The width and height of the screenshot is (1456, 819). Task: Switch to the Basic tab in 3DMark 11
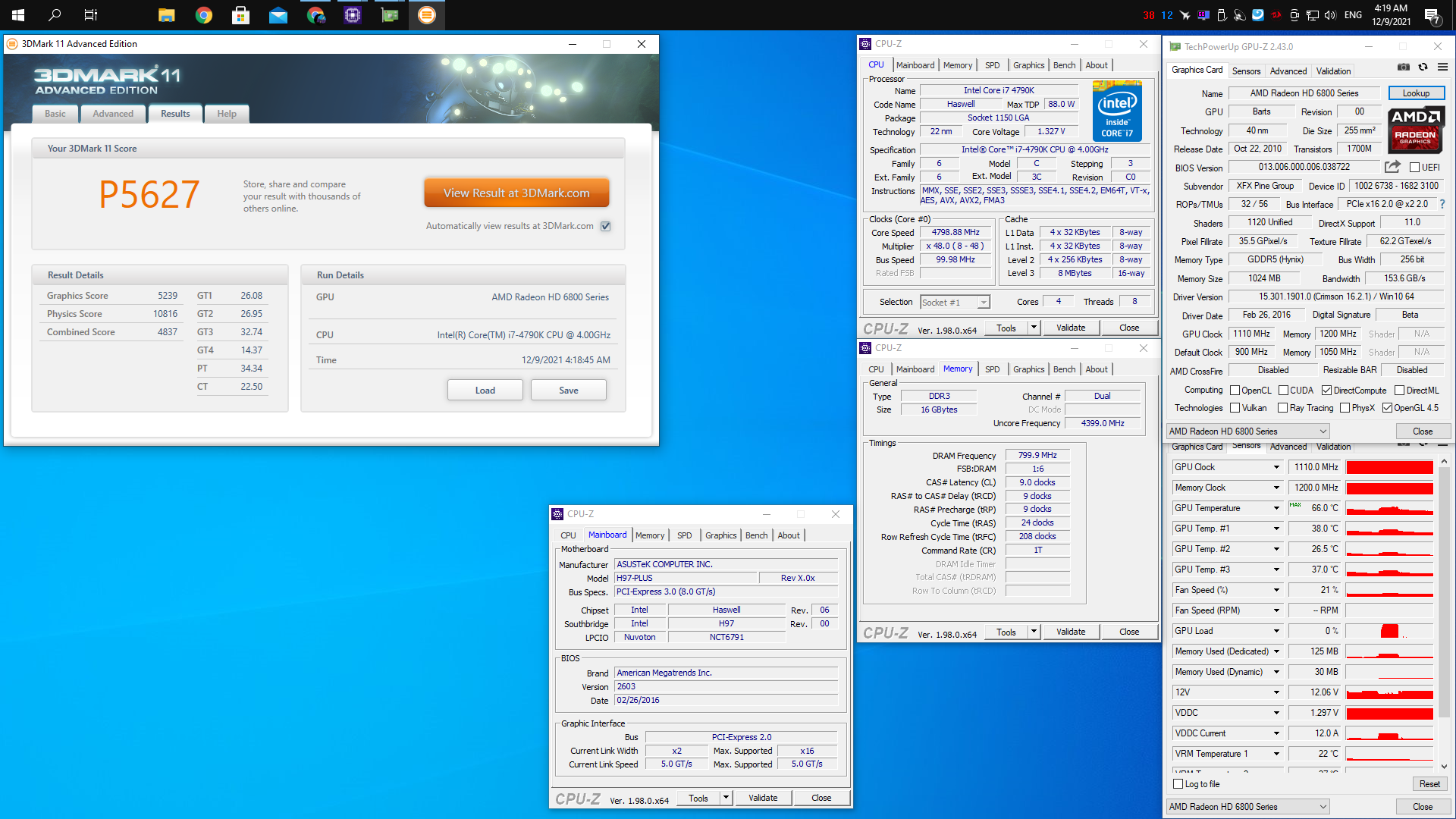pyautogui.click(x=55, y=114)
